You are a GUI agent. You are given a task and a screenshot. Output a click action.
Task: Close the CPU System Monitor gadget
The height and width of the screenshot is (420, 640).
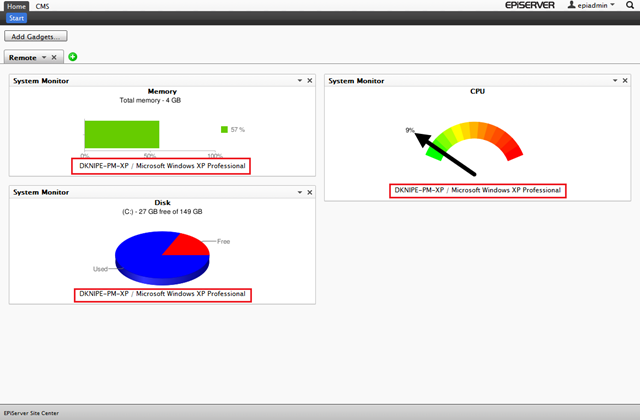point(625,81)
